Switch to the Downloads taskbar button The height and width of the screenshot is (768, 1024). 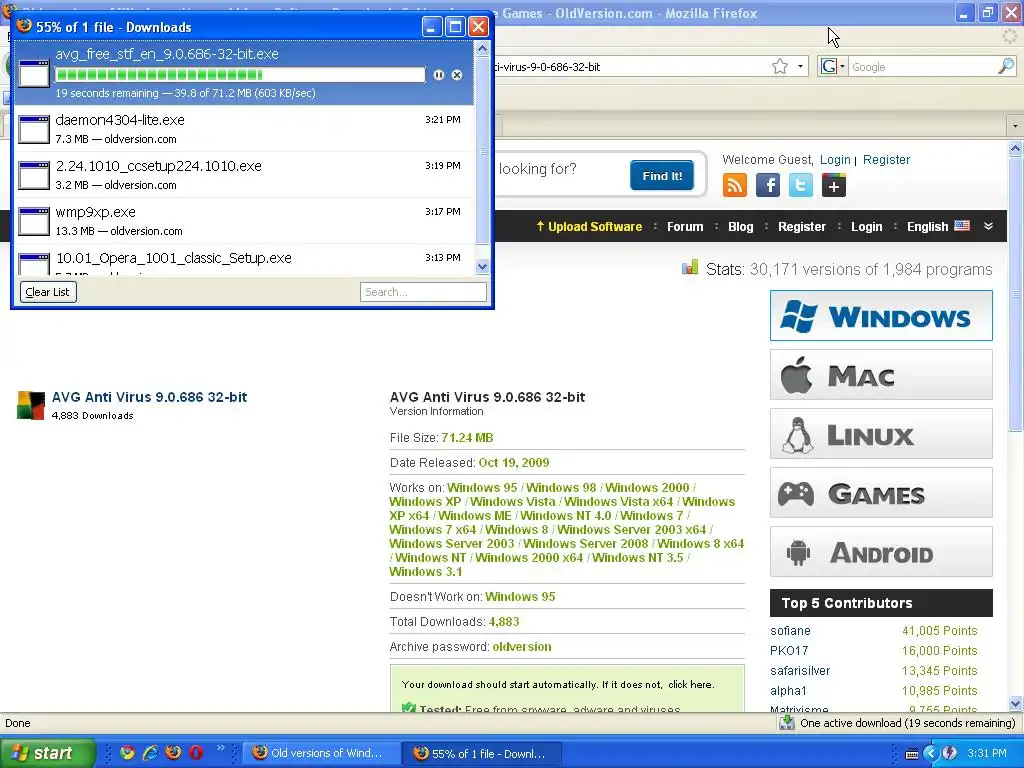pyautogui.click(x=481, y=753)
